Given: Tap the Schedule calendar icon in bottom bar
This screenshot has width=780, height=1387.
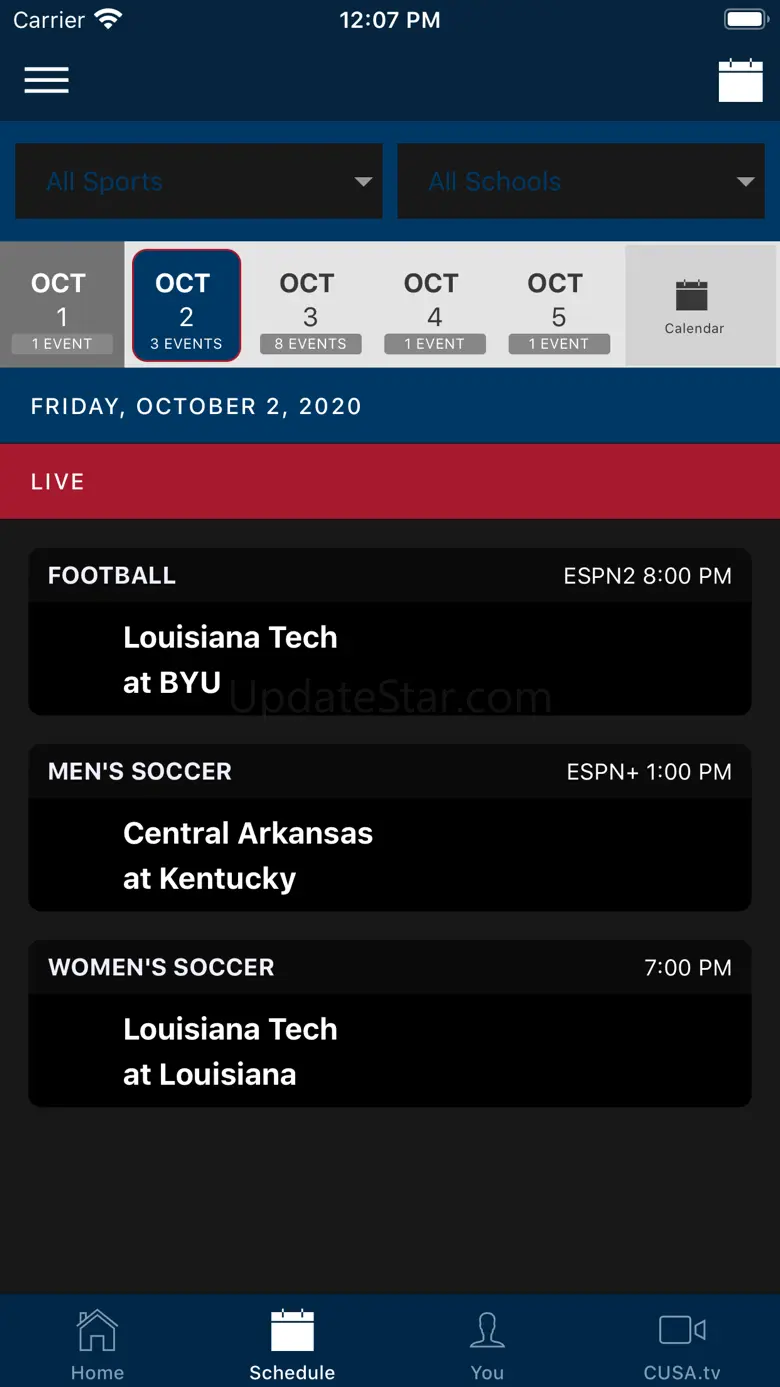Looking at the screenshot, I should [x=292, y=1331].
